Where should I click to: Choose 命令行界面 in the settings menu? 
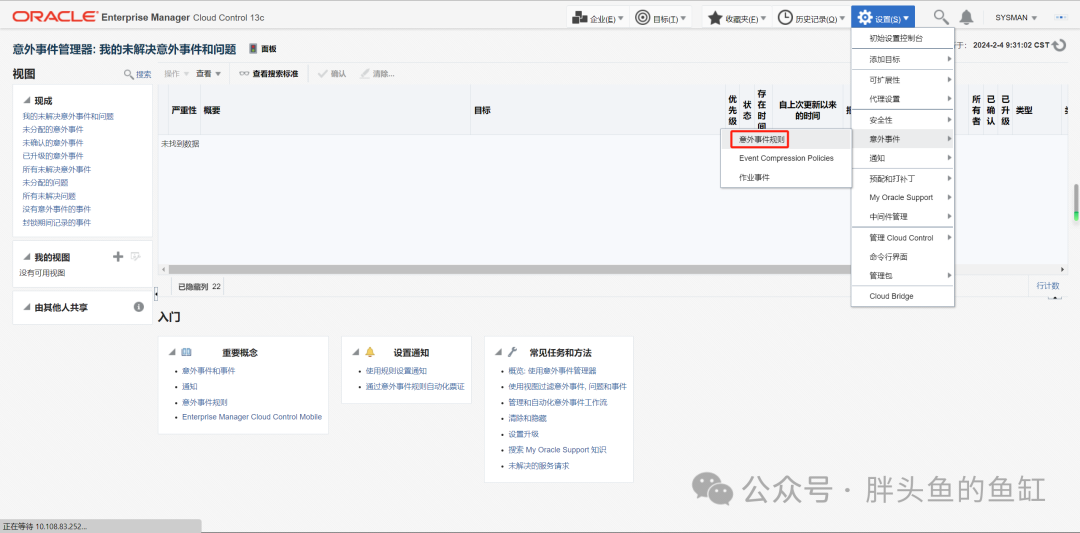coord(903,257)
